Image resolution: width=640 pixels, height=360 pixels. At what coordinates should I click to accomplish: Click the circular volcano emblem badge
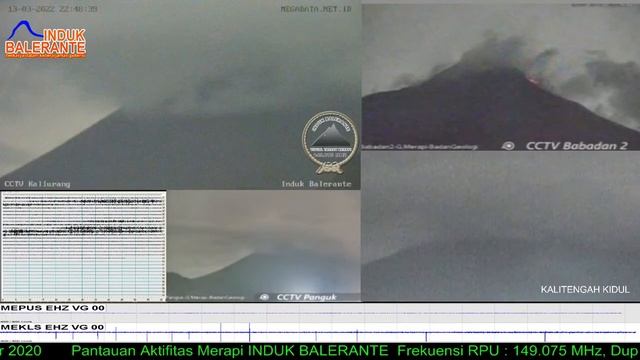[x=330, y=142]
